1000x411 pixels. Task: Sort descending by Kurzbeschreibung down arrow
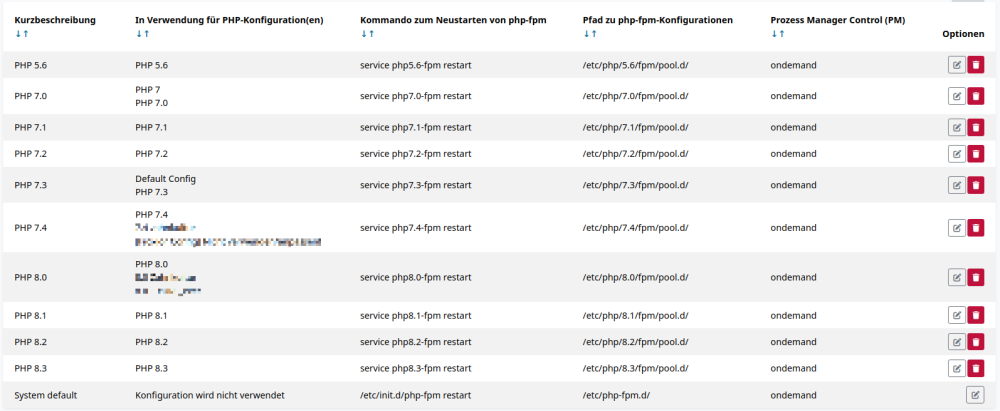click(x=18, y=34)
